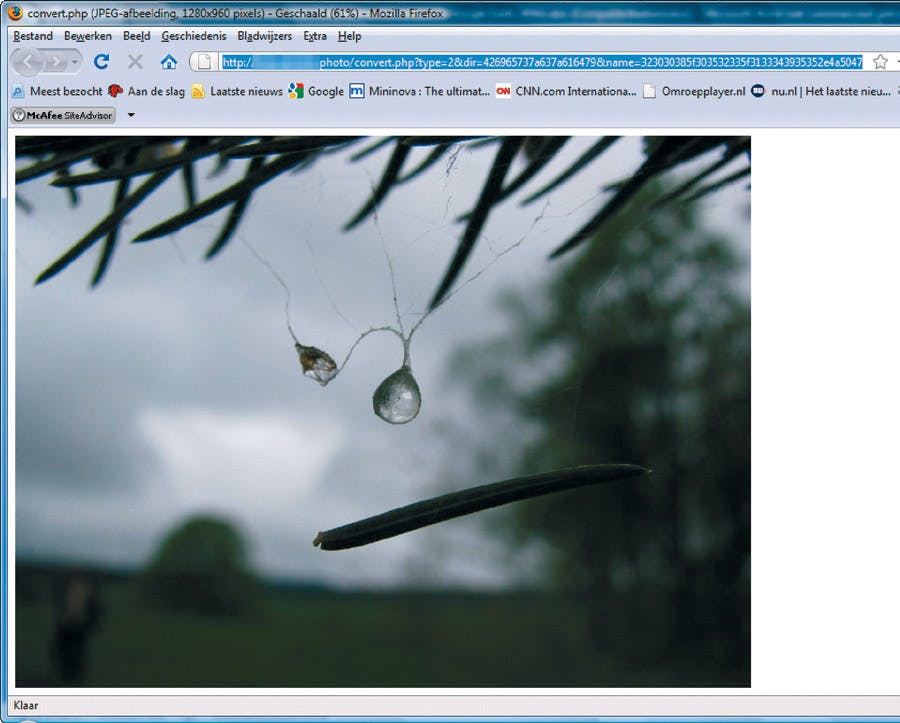This screenshot has height=723, width=900.
Task: Reload the current page
Action: pos(102,62)
